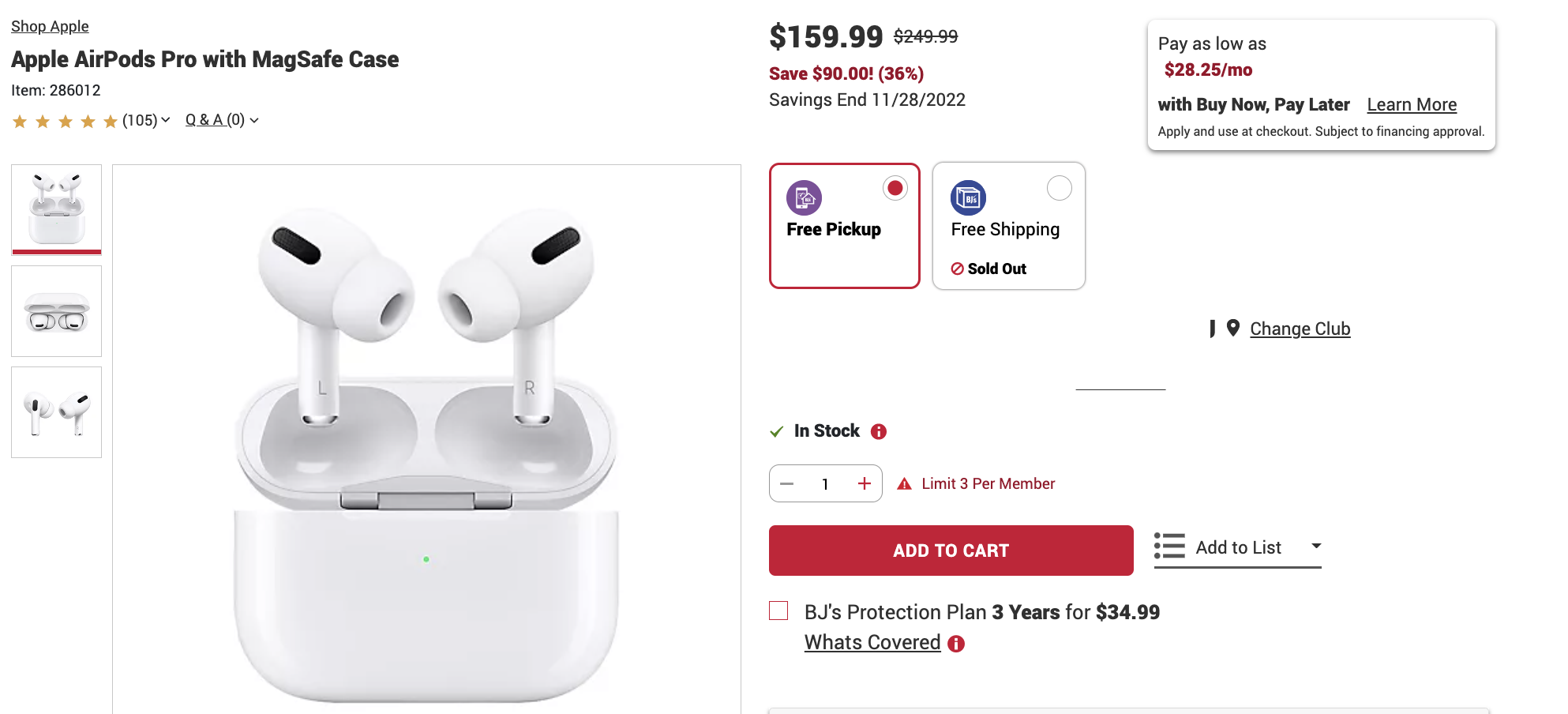Click the In Stock info icon
Screen dimensions: 1568x714
(878, 431)
